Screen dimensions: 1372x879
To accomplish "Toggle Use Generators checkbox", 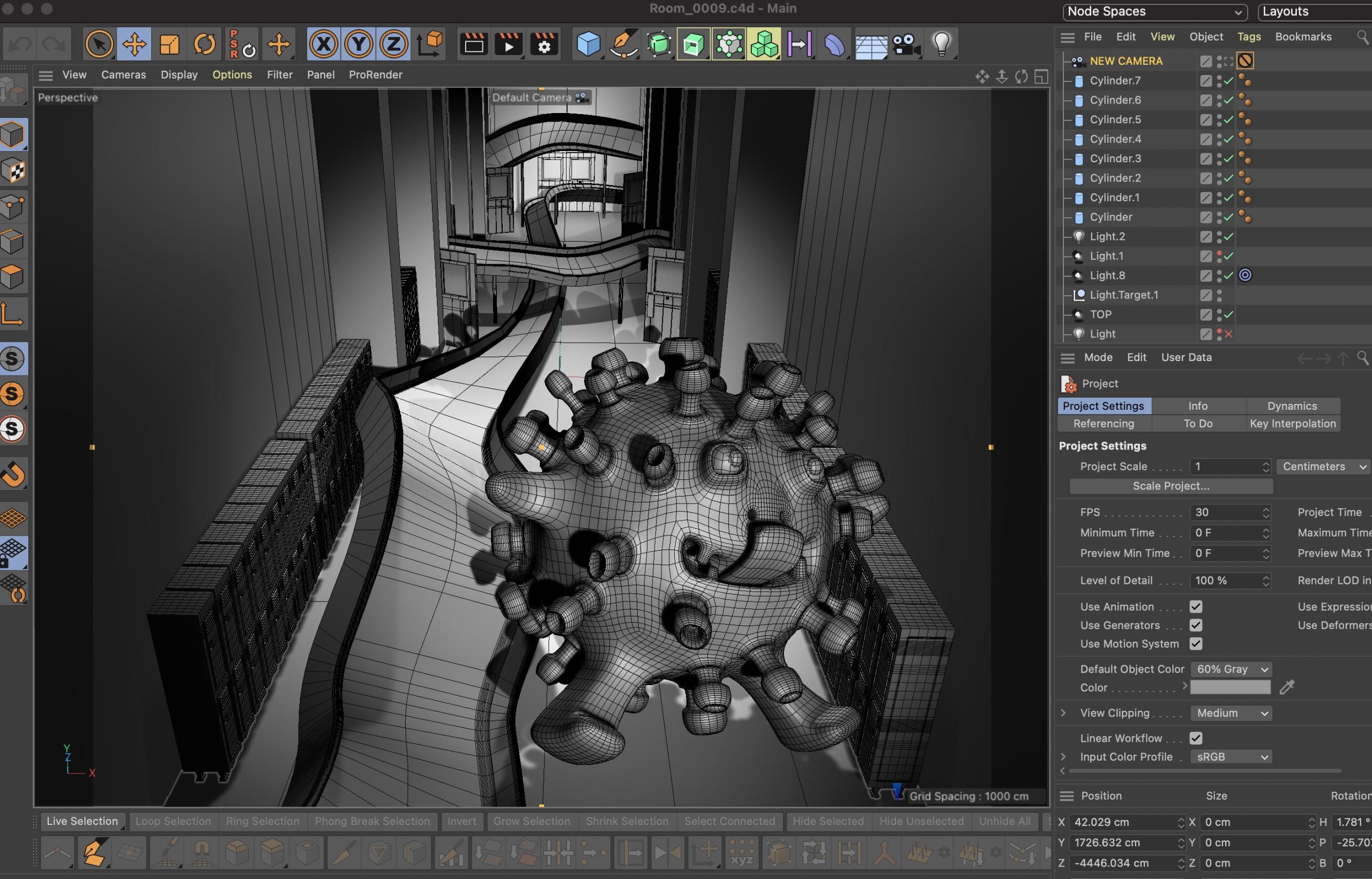I will point(1197,625).
